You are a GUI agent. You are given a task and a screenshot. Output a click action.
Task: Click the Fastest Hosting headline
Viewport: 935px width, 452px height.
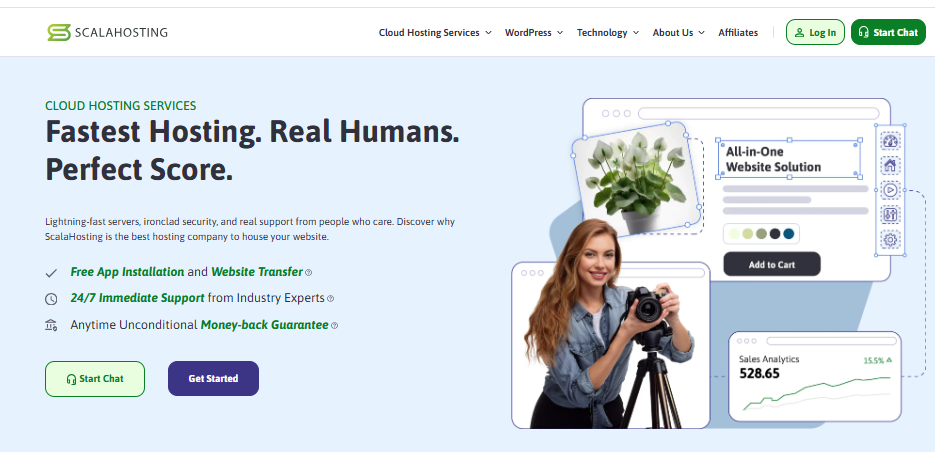tap(252, 151)
